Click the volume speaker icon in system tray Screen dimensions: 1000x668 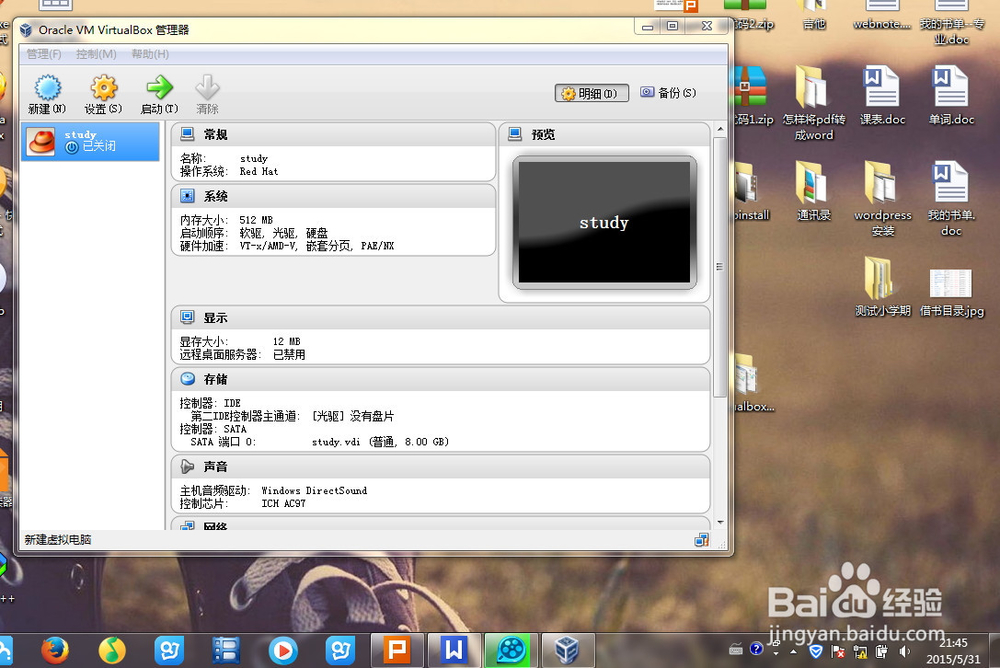[904, 651]
